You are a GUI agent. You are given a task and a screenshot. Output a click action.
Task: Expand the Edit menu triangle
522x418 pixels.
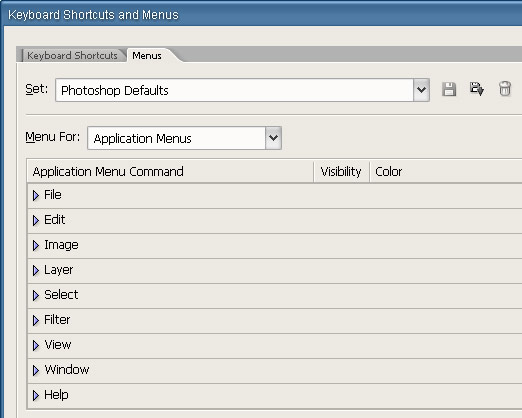pos(36,220)
